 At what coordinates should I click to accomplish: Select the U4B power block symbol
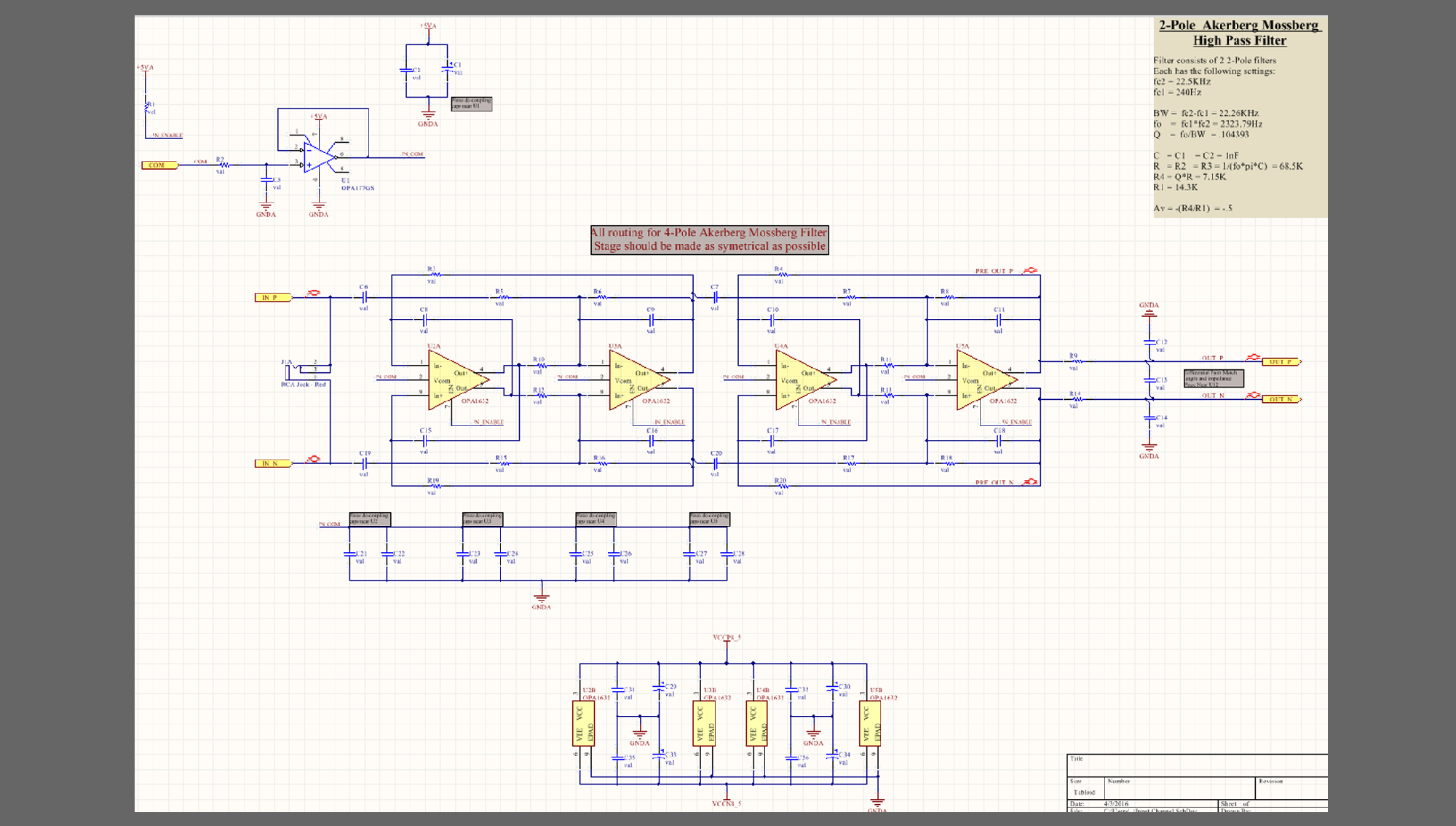pos(758,723)
